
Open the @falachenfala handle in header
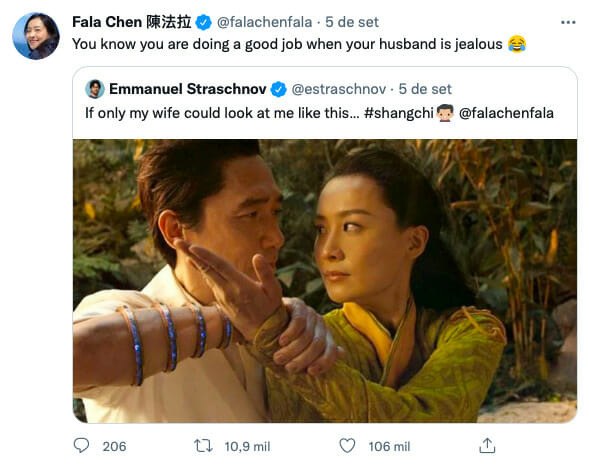[x=264, y=23]
